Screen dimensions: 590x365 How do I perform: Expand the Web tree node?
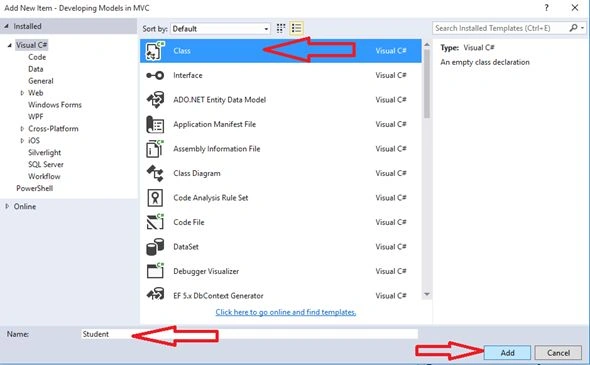[x=22, y=93]
